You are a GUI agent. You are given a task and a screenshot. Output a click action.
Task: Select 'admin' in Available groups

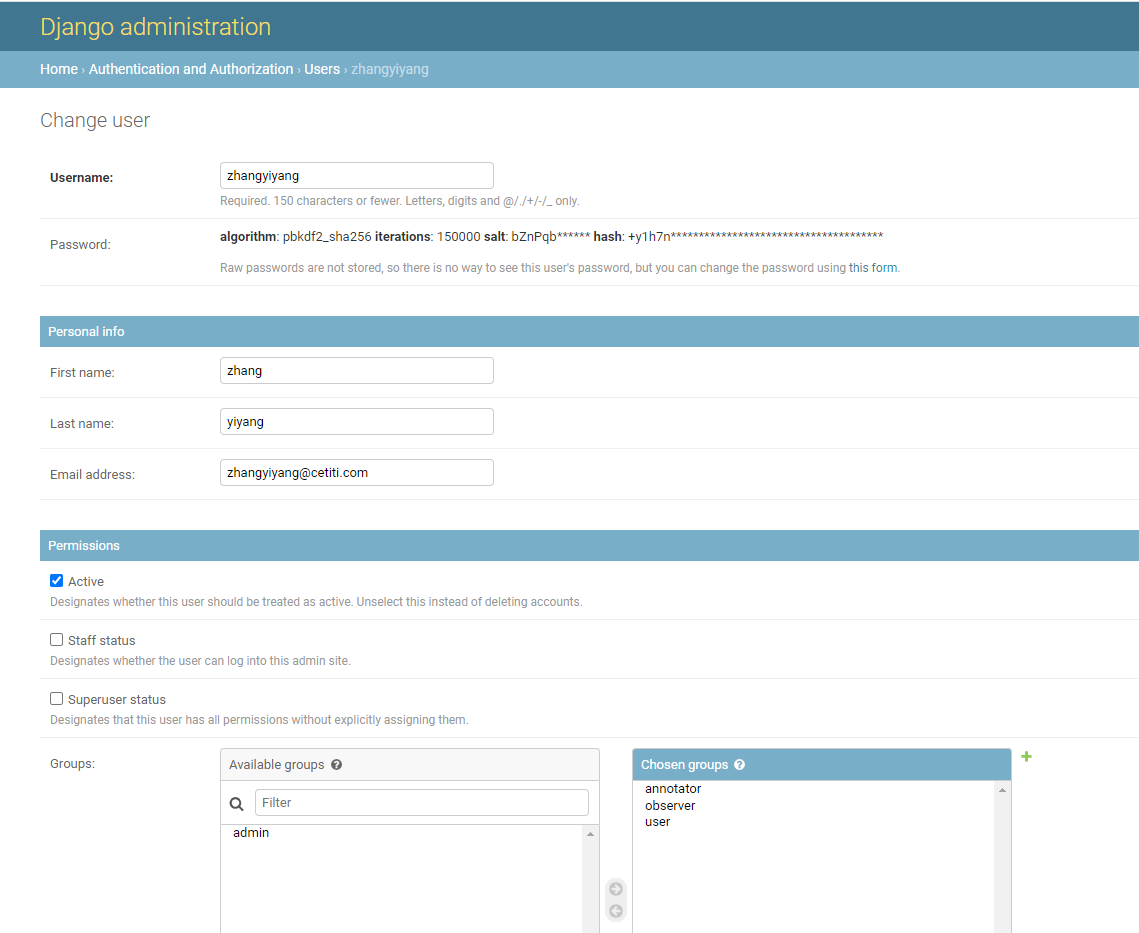pyautogui.click(x=251, y=833)
